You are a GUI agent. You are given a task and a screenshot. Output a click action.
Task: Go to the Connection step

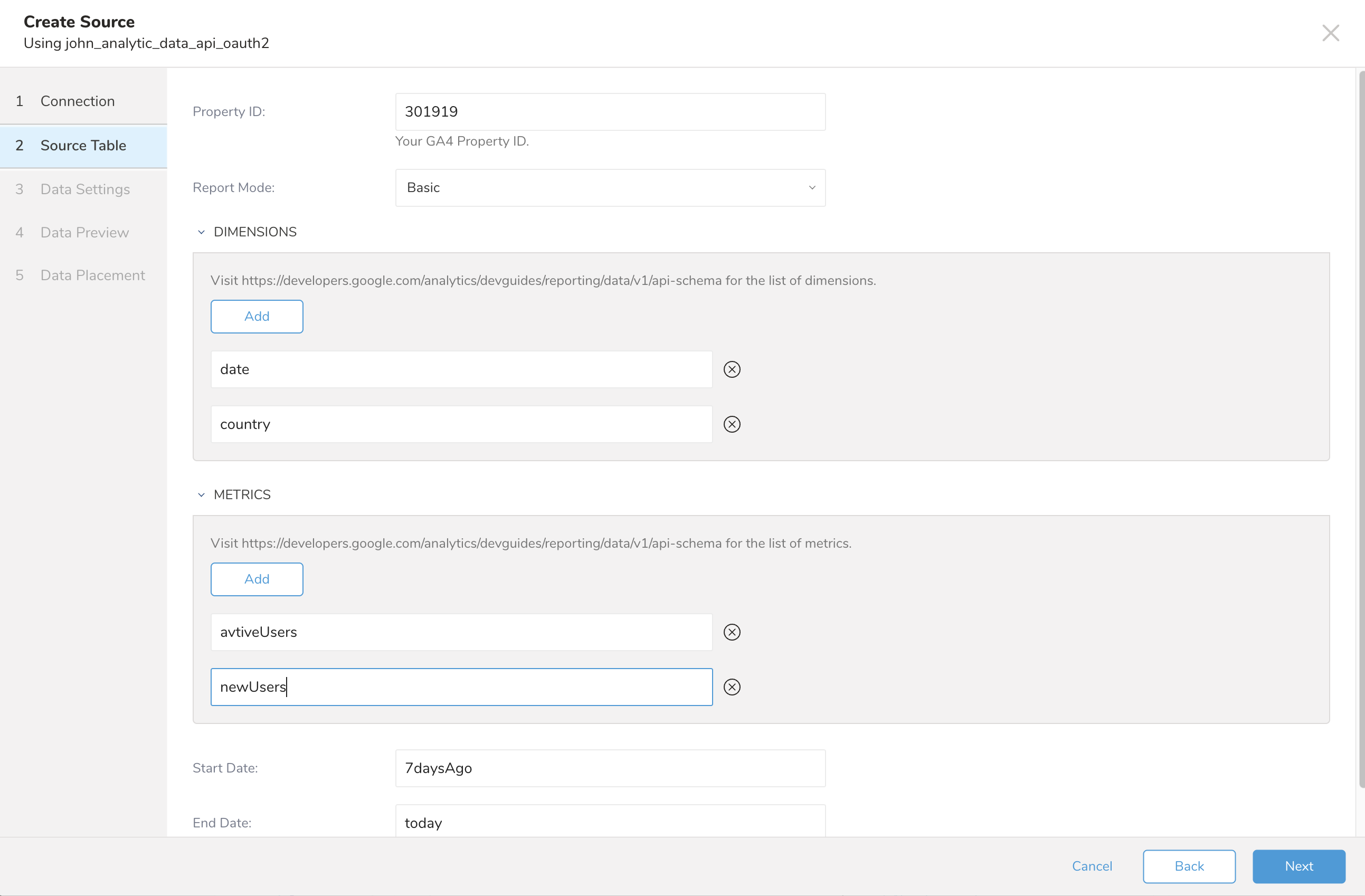78,101
